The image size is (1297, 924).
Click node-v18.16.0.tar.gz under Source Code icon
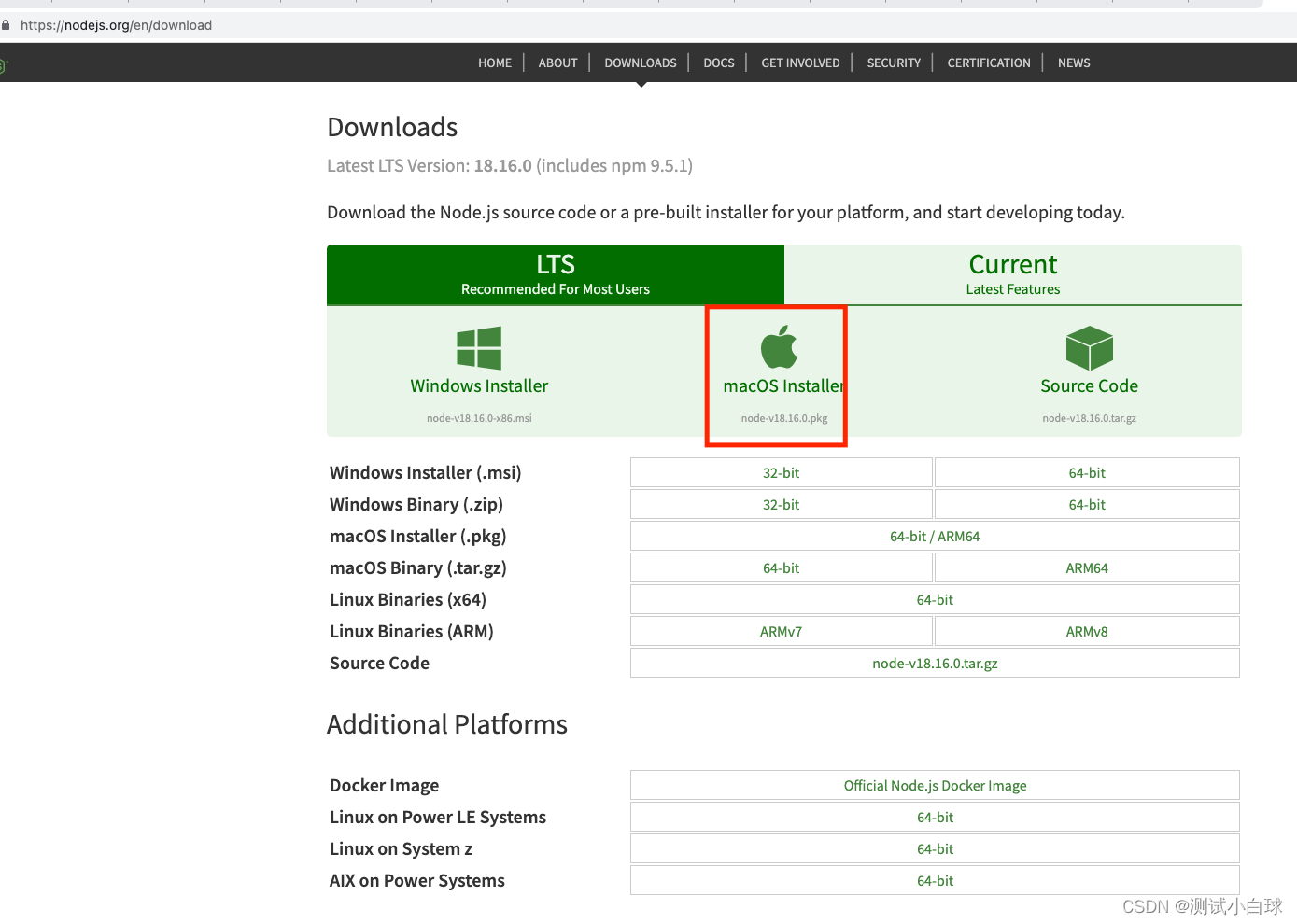pos(1090,418)
